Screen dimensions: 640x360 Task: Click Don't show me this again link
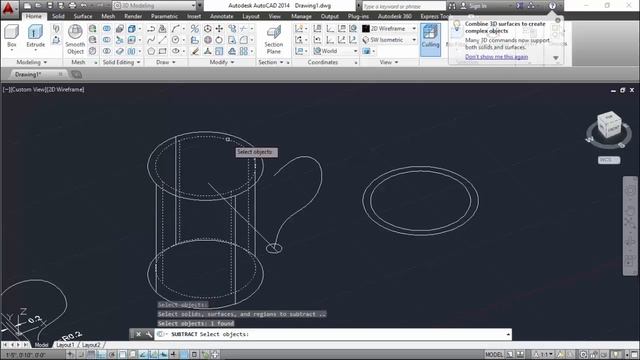click(x=496, y=57)
